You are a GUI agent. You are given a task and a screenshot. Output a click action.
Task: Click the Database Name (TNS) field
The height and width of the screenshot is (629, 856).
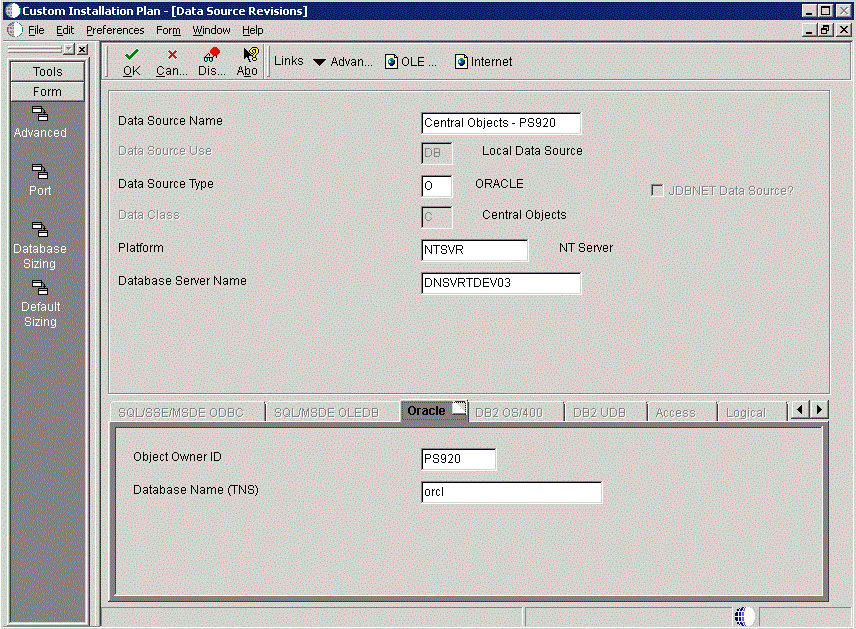[512, 492]
